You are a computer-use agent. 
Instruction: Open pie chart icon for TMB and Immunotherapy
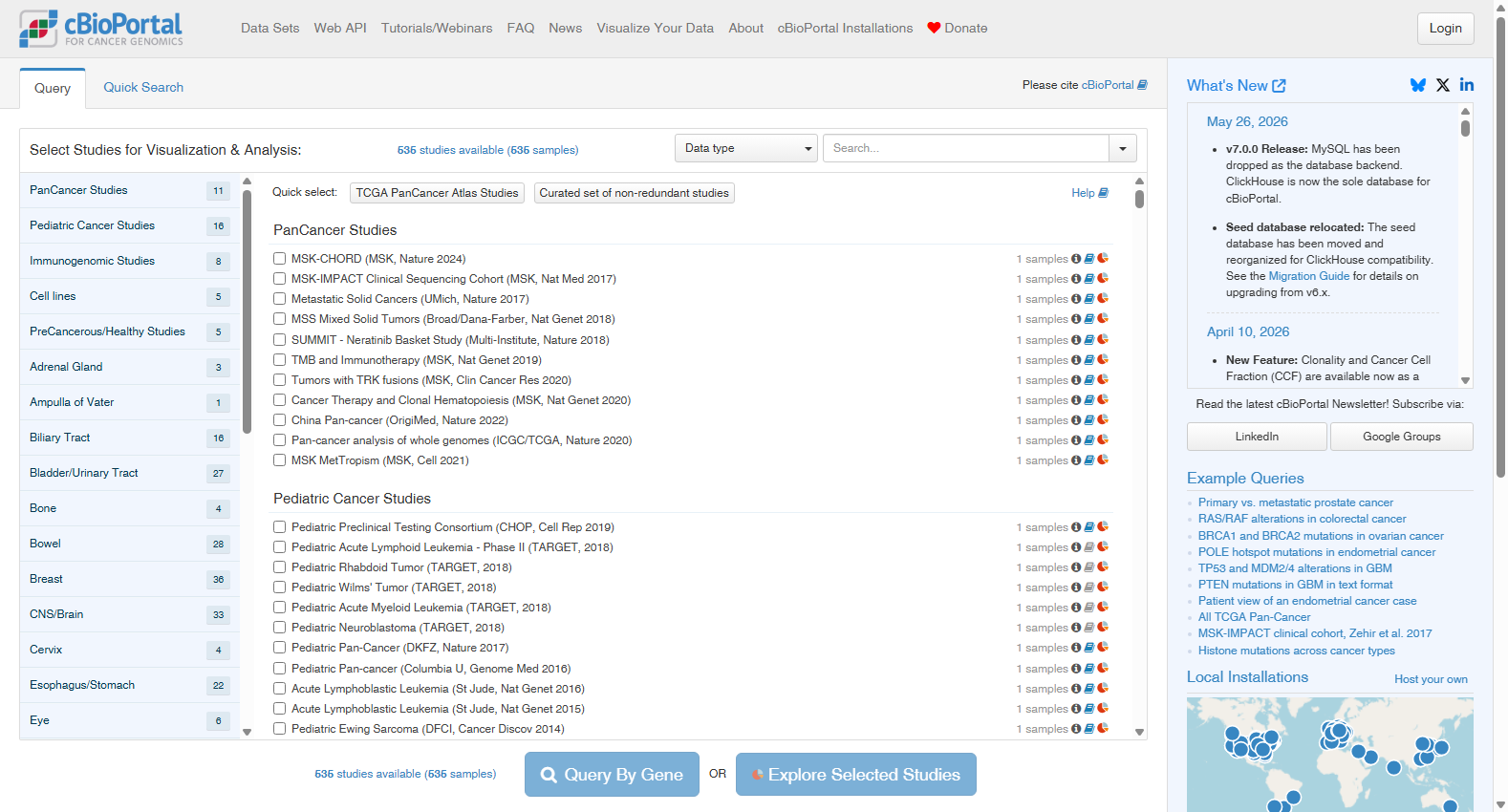pos(1103,360)
